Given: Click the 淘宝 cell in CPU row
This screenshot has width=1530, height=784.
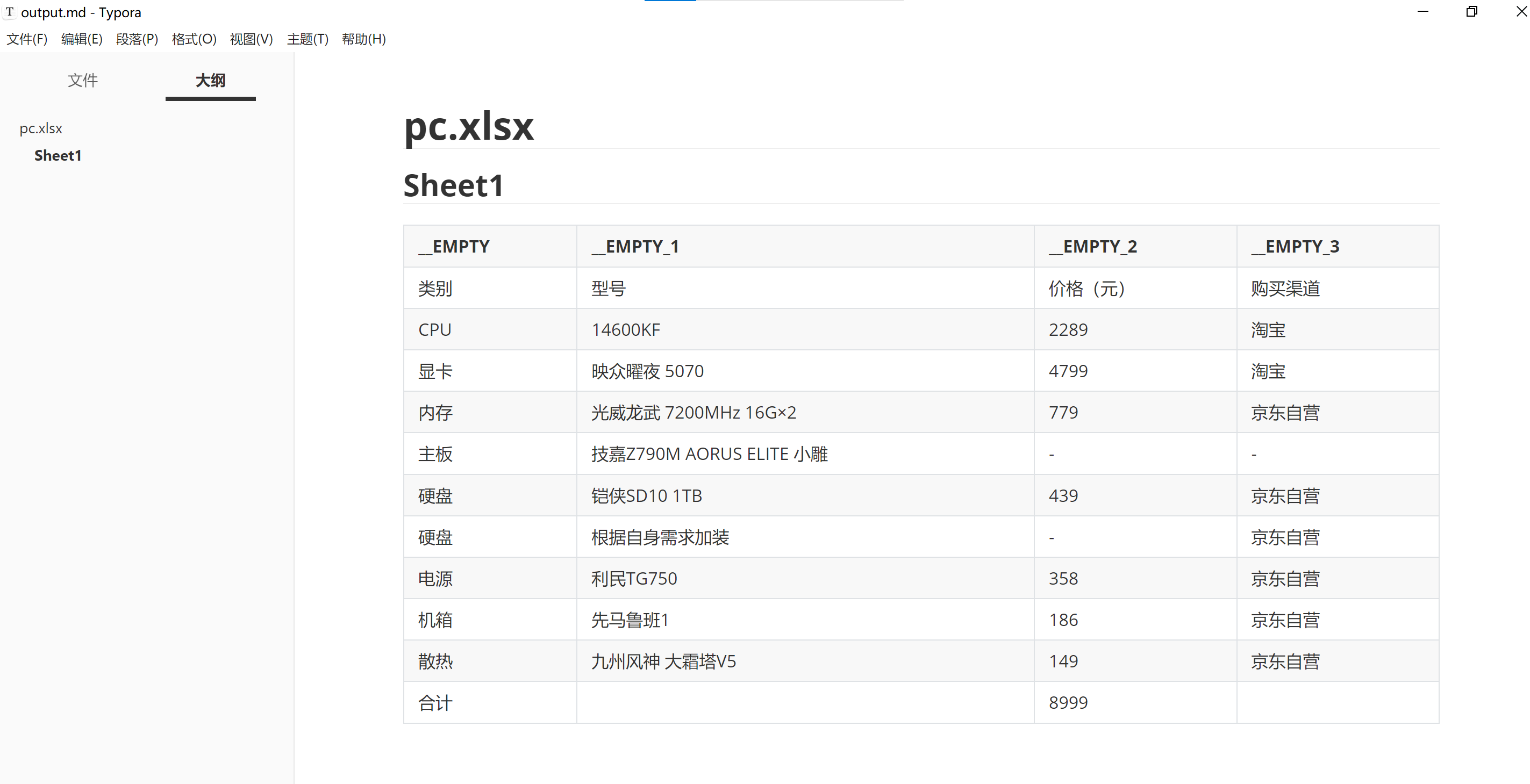Looking at the screenshot, I should pyautogui.click(x=1338, y=329).
